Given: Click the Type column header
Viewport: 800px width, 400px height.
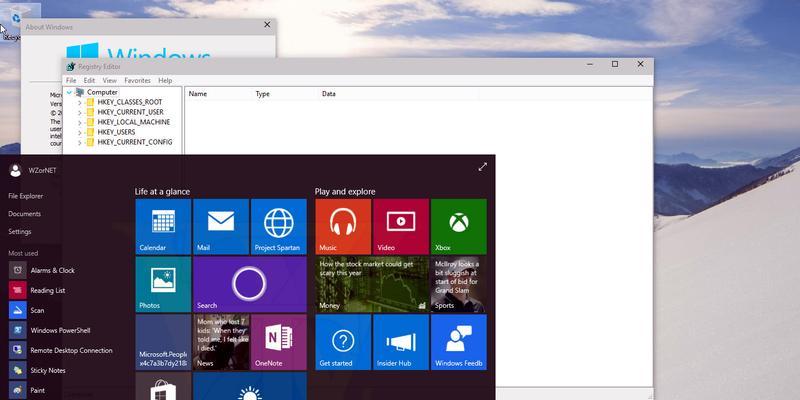Looking at the screenshot, I should (x=285, y=94).
